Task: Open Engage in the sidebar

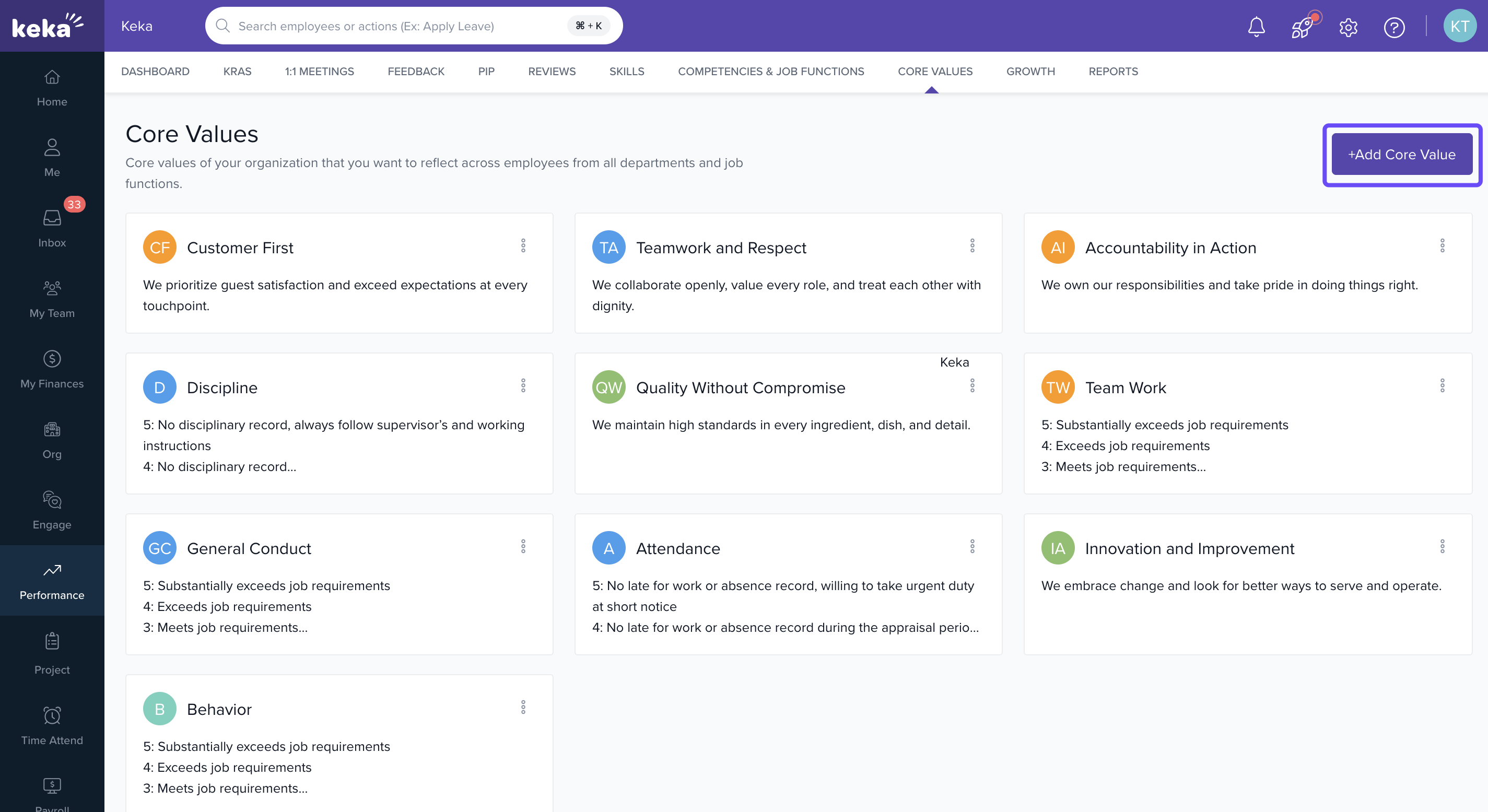Action: point(52,510)
